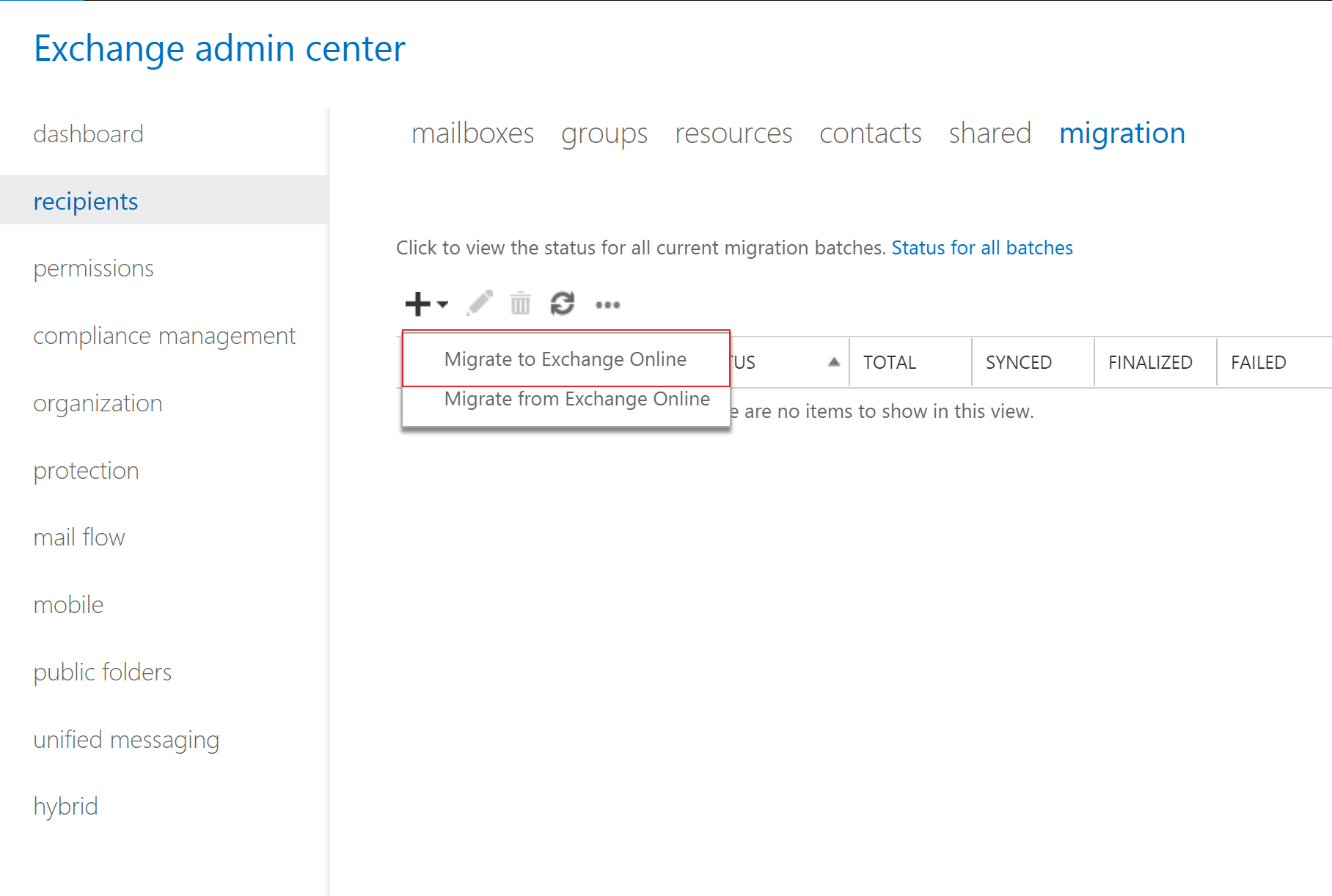The width and height of the screenshot is (1332, 896).
Task: Open the protection section
Action: 86,471
